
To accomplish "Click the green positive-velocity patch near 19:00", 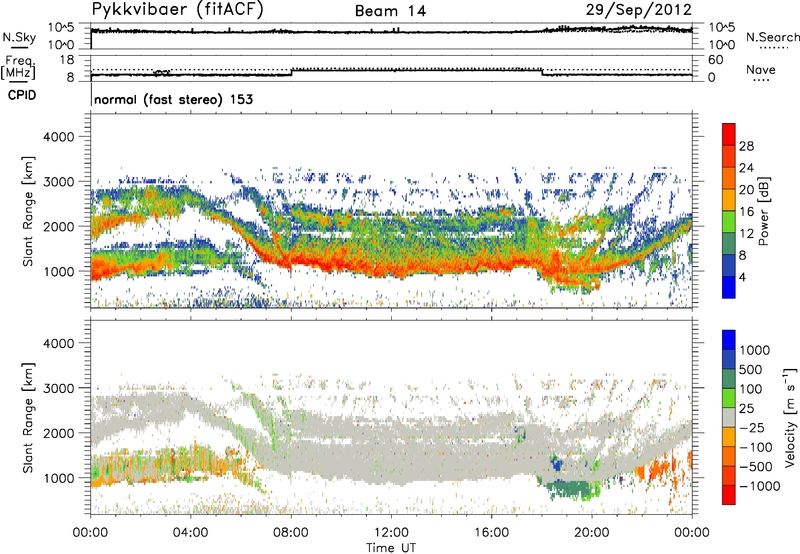I will click(571, 489).
